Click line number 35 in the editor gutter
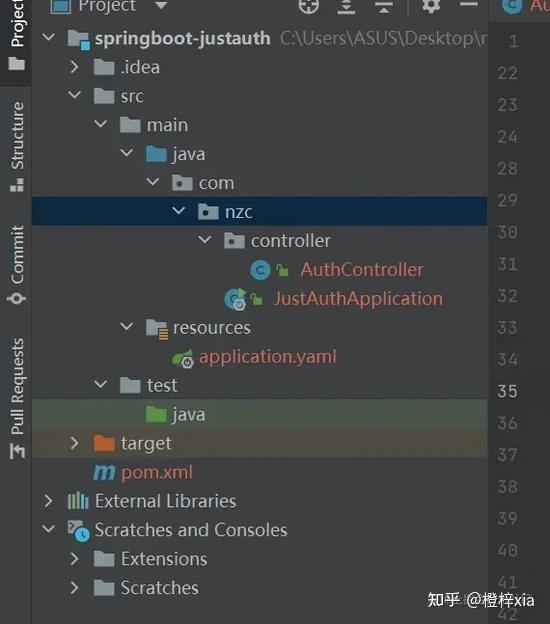This screenshot has height=624, width=550. (x=507, y=391)
